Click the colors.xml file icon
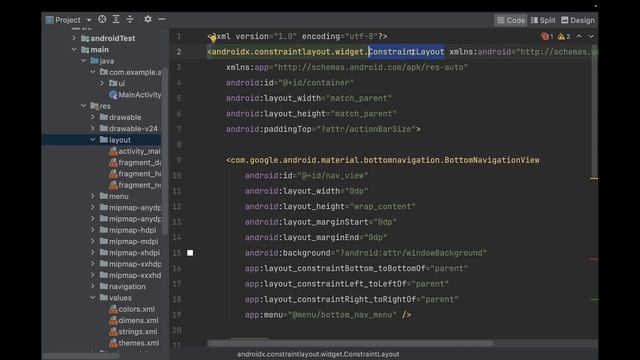 coord(113,309)
